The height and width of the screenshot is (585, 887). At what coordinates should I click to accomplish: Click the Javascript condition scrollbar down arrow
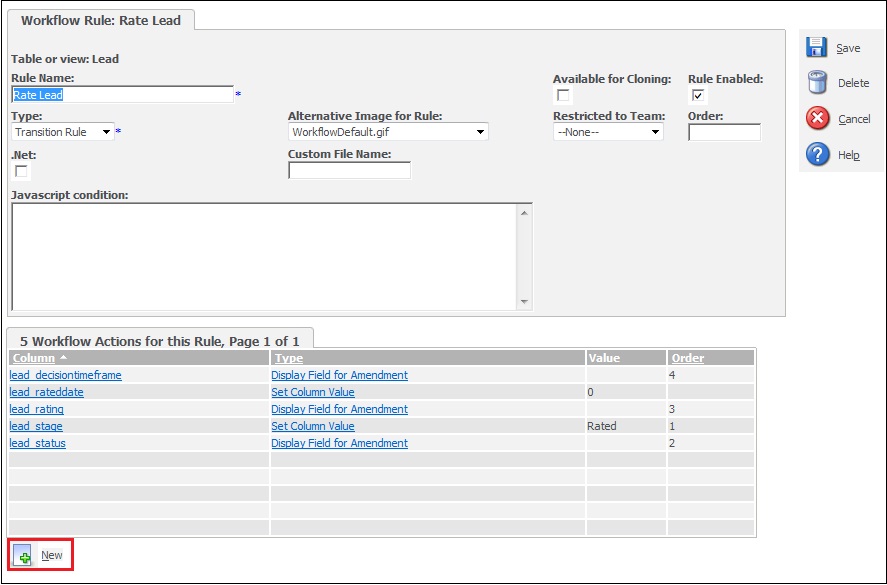click(x=524, y=302)
